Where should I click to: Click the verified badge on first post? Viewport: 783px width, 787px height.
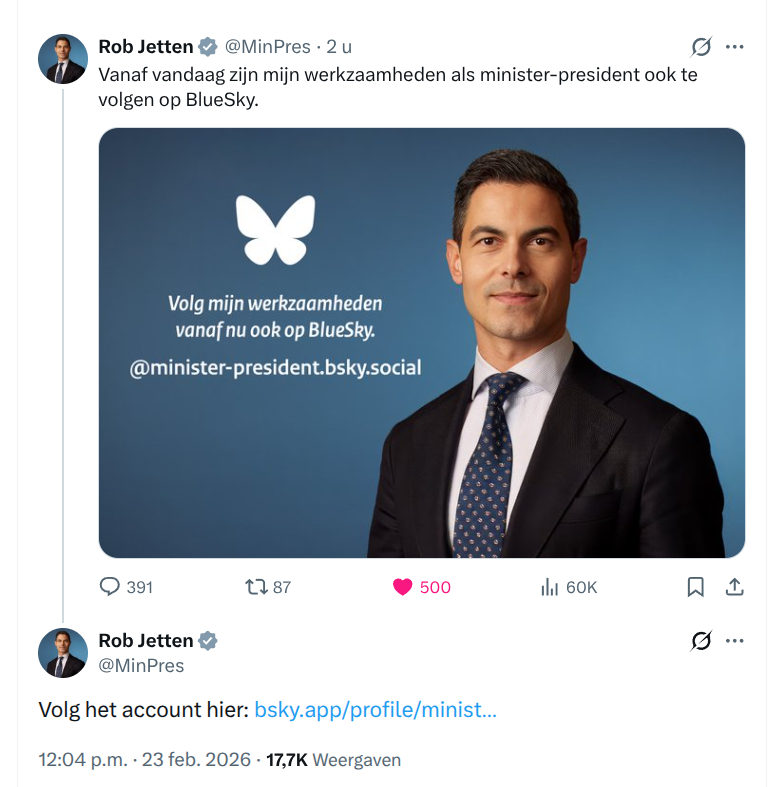[x=208, y=47]
